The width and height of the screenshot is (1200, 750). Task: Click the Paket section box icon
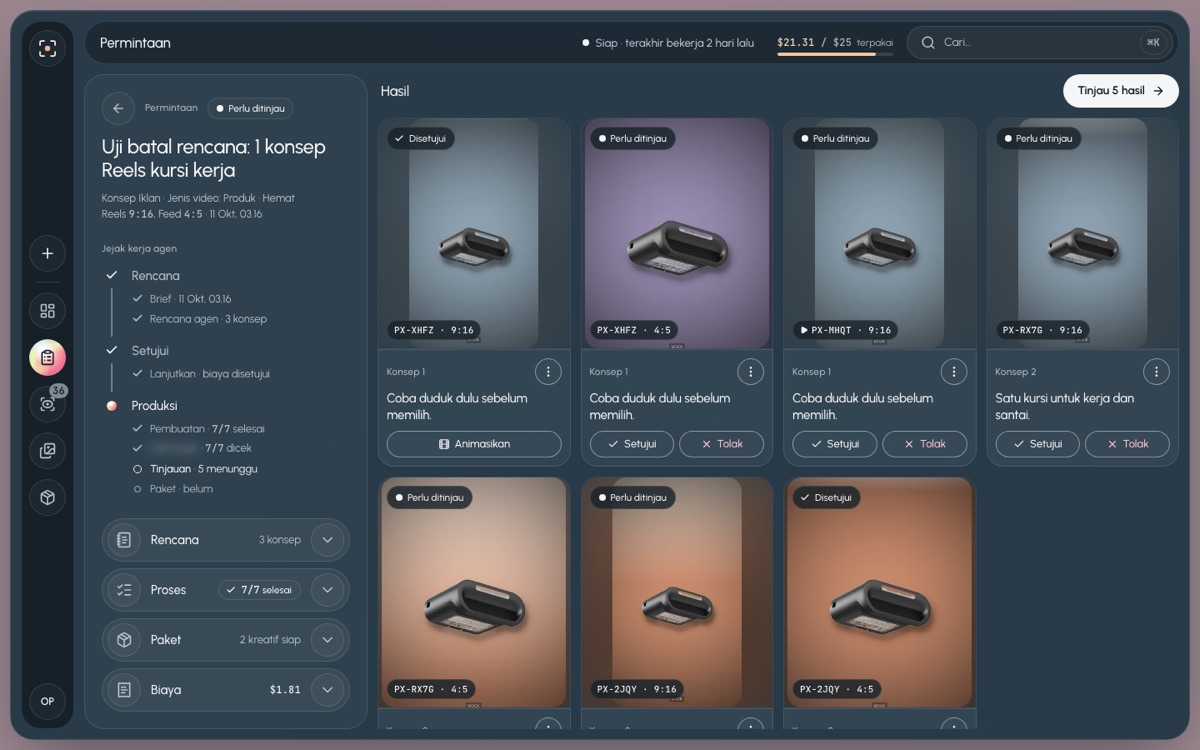pyautogui.click(x=124, y=640)
